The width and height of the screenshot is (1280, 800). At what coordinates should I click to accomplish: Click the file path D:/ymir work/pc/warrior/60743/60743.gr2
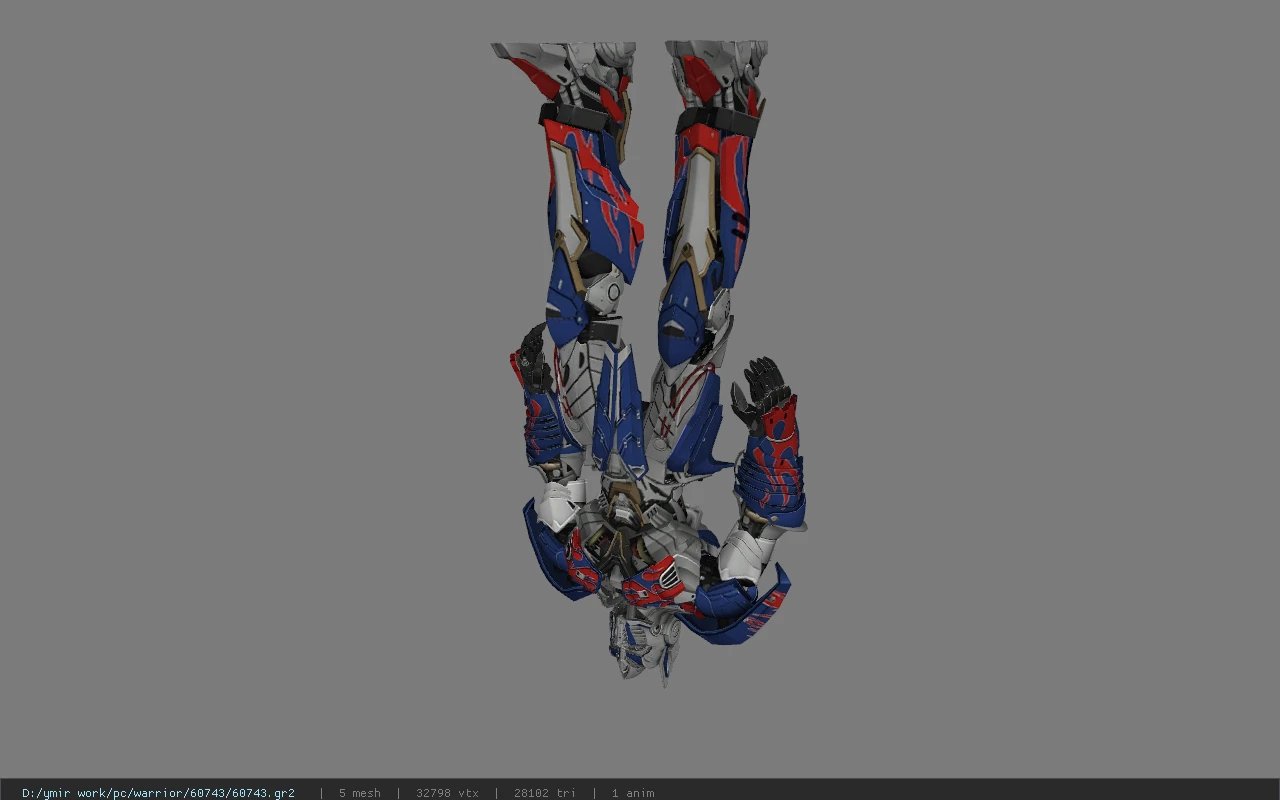point(158,793)
